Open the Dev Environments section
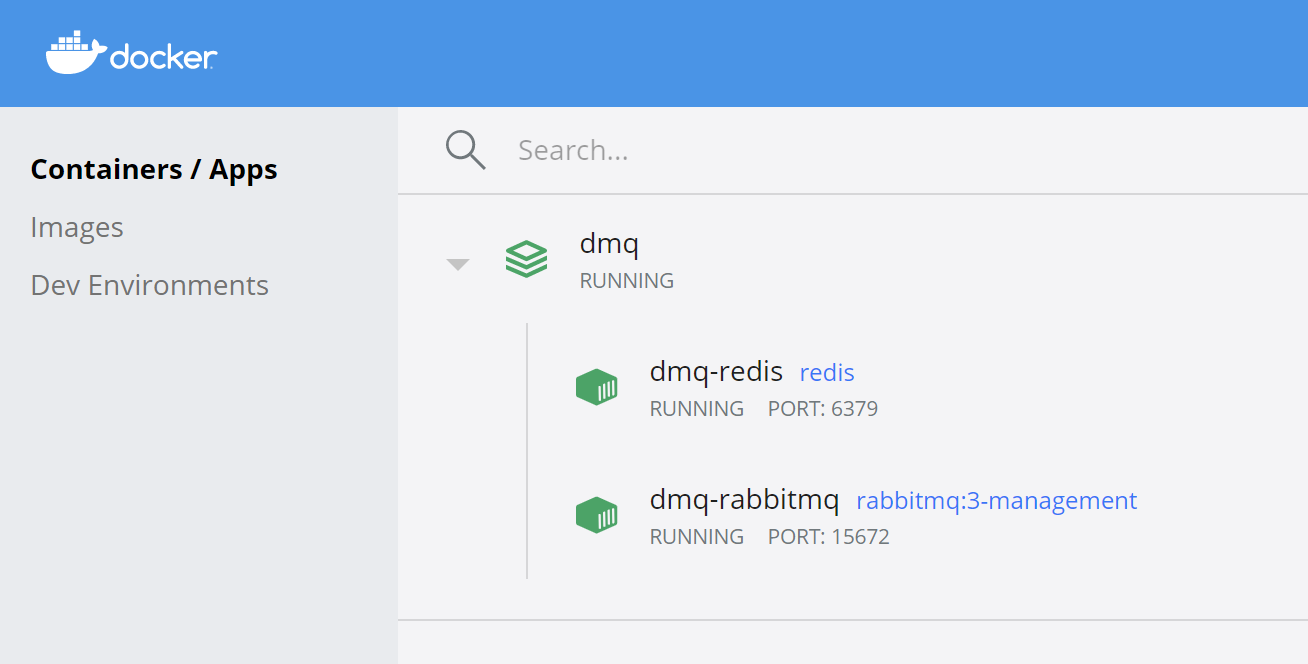1308x664 pixels. 149,285
